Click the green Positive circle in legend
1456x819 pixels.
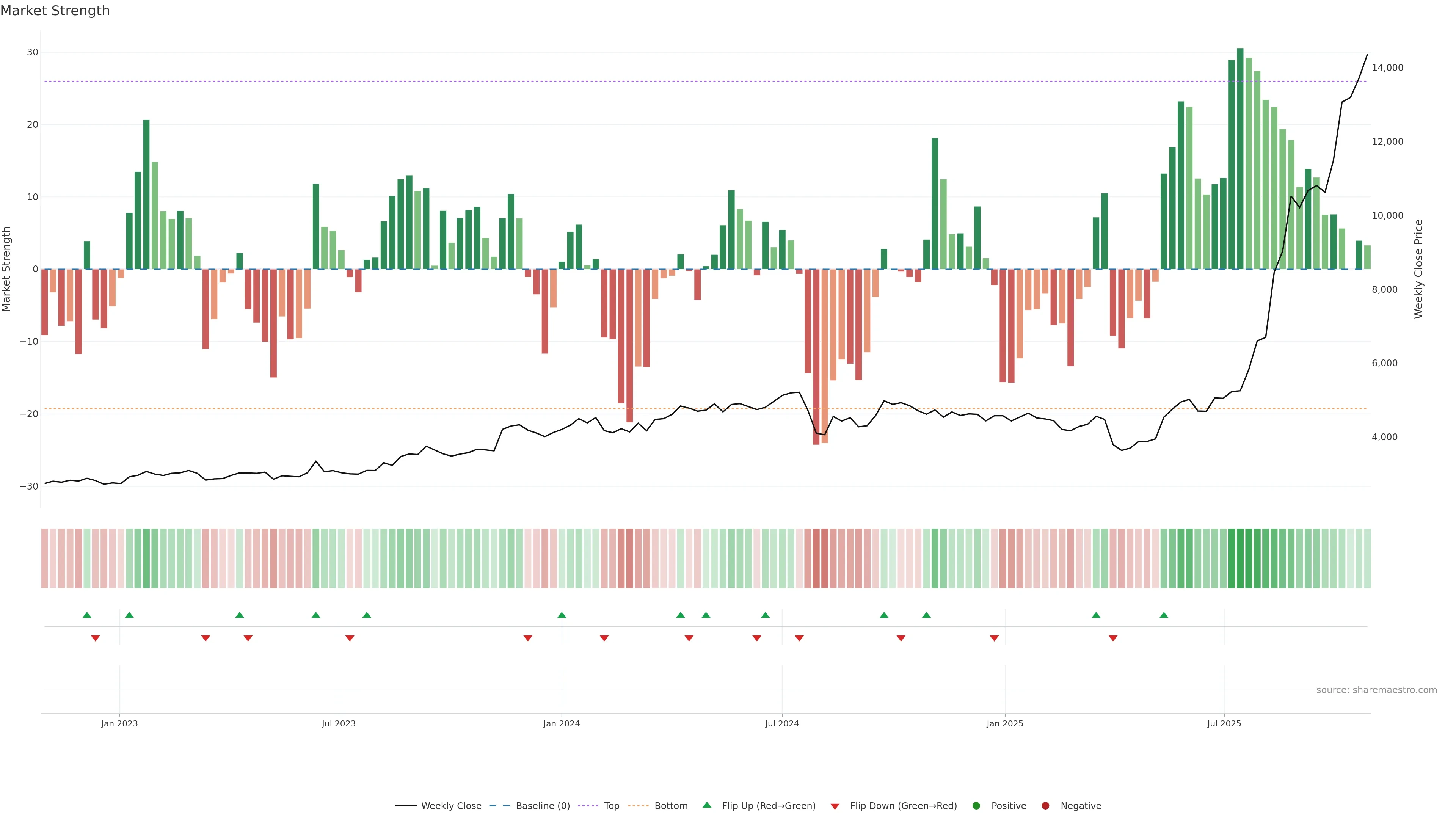(x=976, y=806)
